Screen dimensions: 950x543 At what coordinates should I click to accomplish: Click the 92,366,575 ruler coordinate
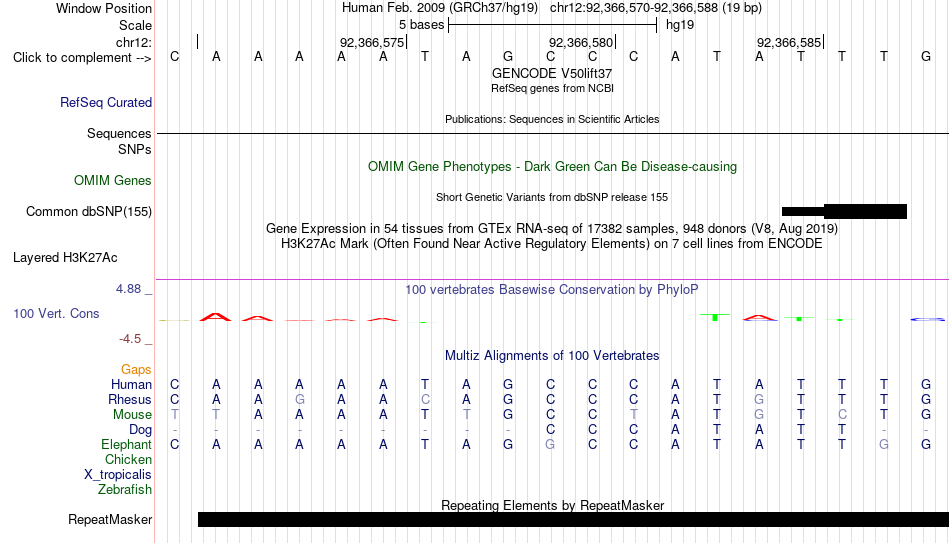(x=371, y=42)
